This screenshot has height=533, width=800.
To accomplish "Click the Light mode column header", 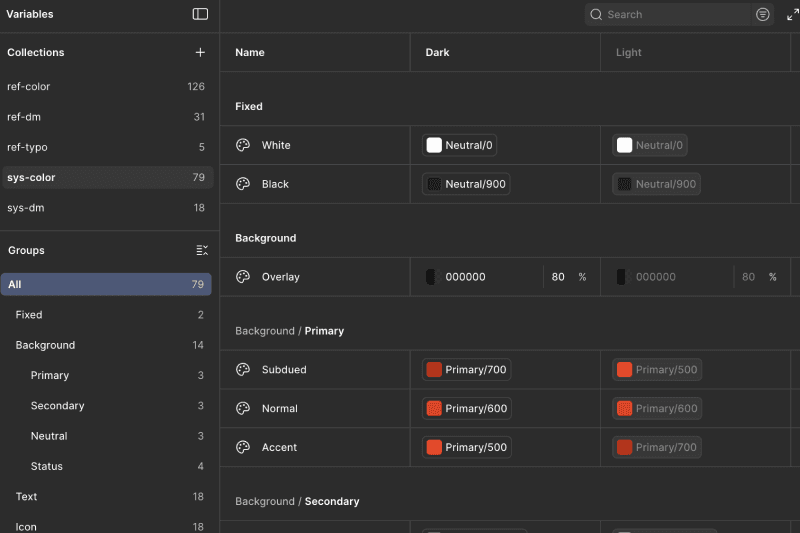I will click(x=628, y=53).
